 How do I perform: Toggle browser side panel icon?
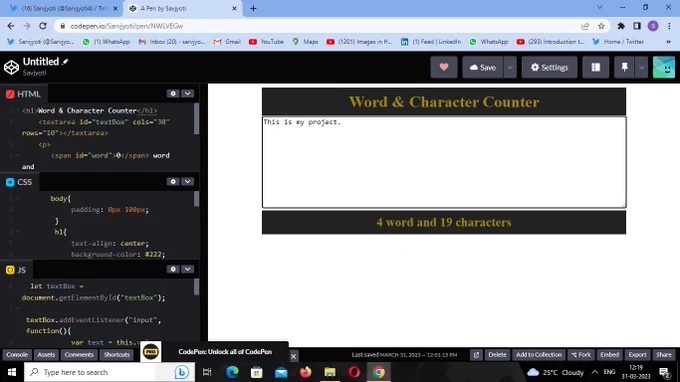coord(637,26)
